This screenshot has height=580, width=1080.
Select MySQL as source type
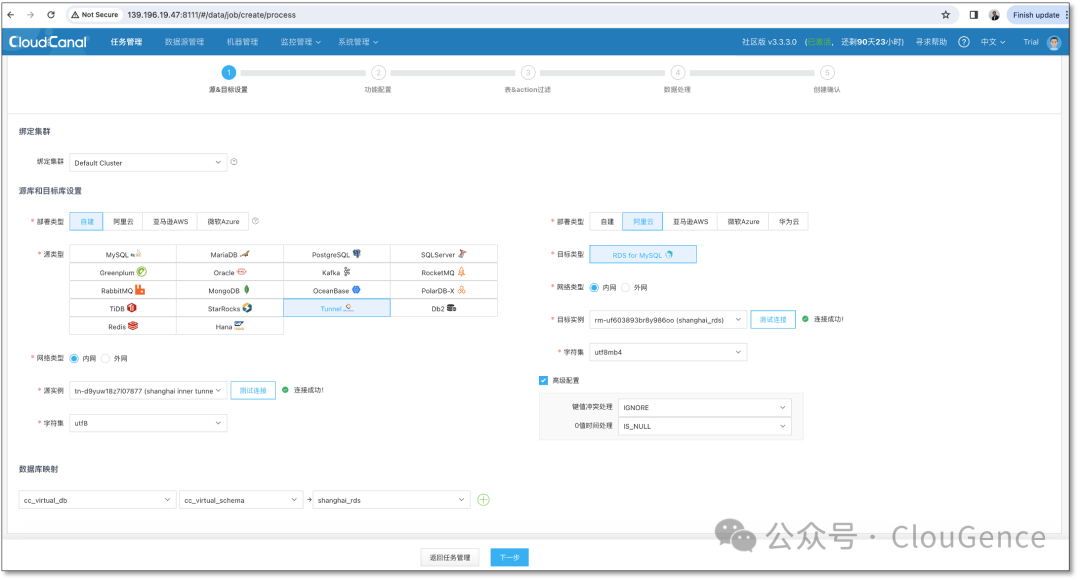(123, 254)
